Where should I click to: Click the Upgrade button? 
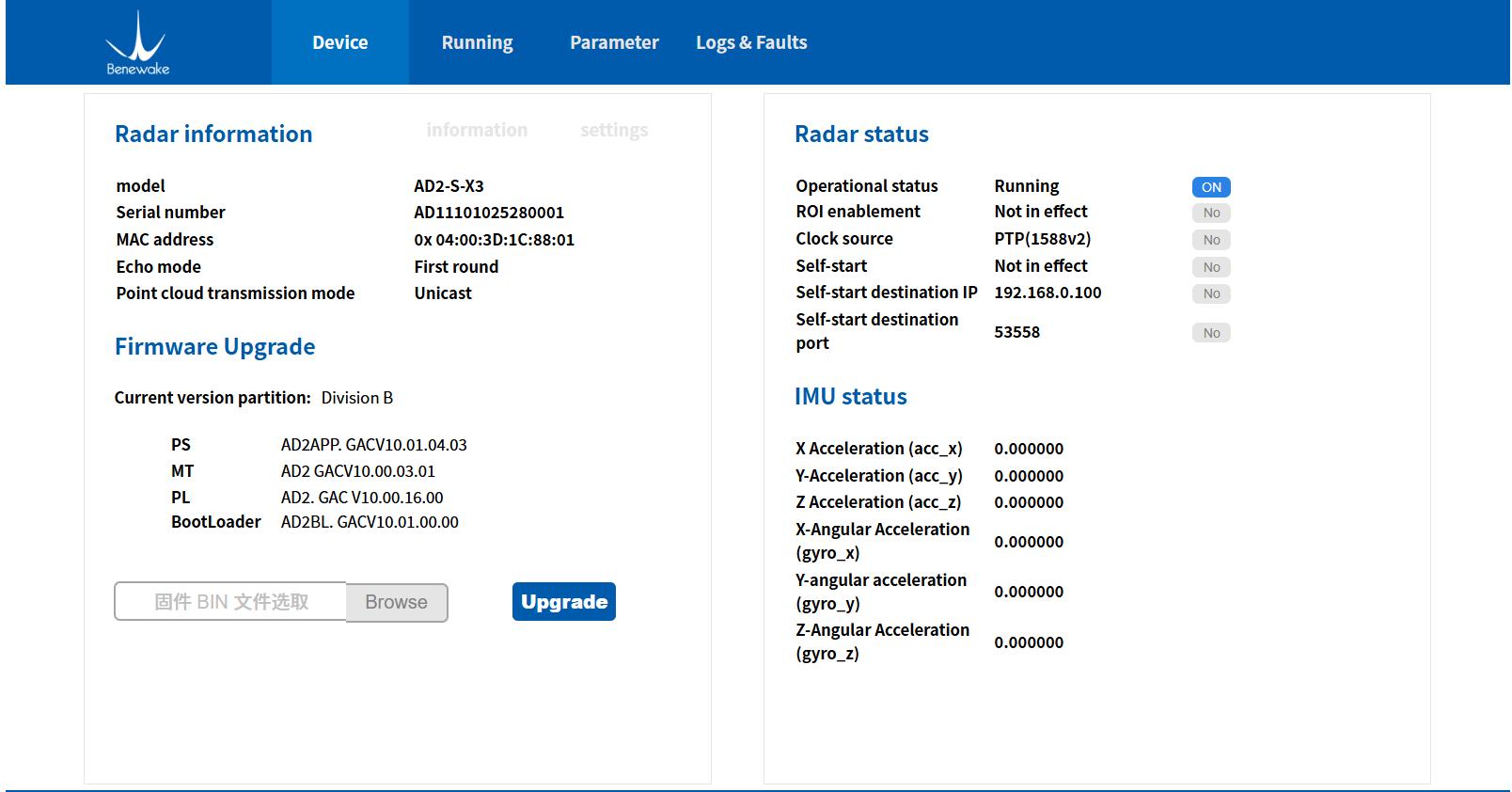click(564, 602)
